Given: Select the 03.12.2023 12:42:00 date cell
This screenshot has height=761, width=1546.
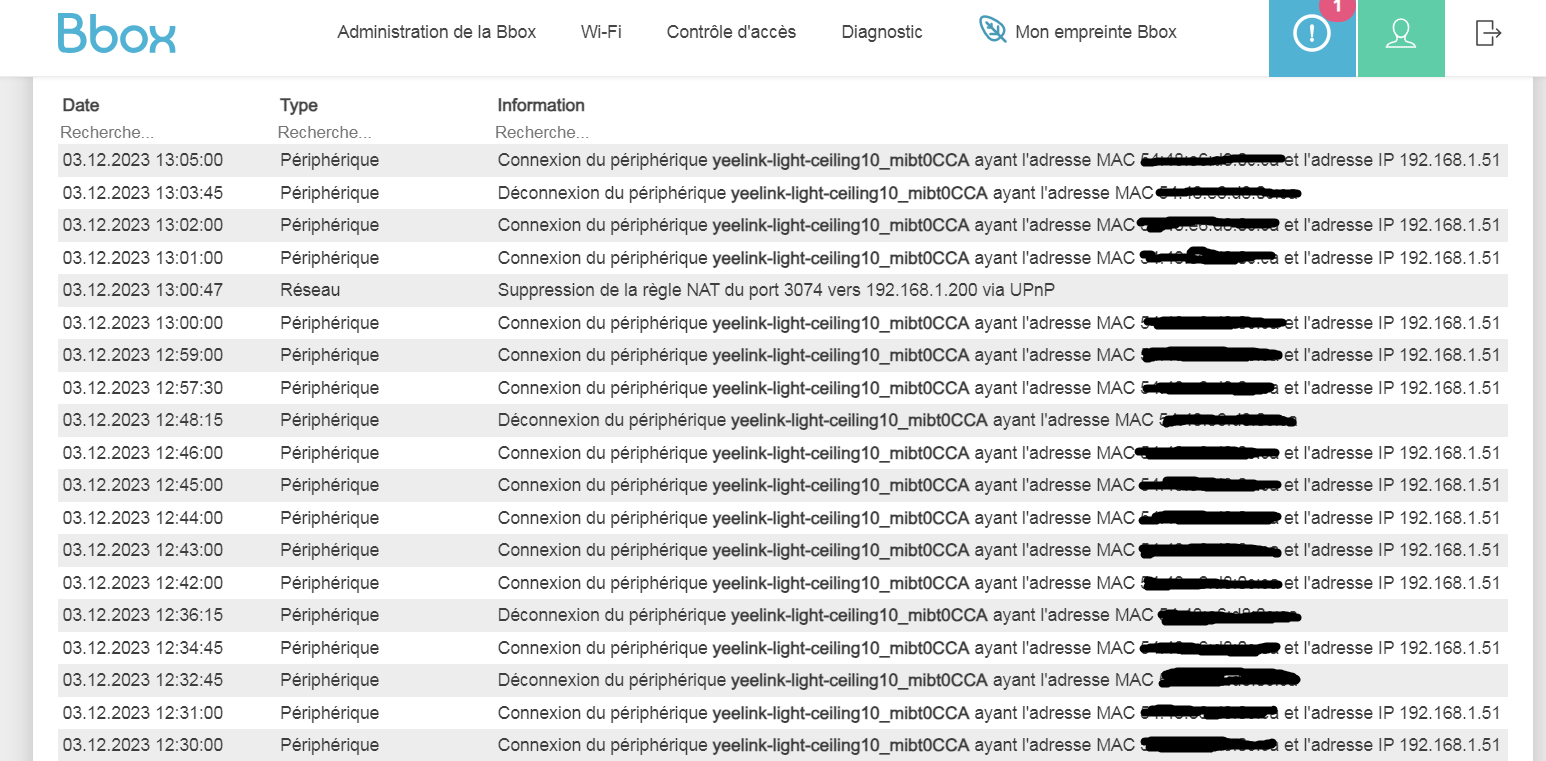Looking at the screenshot, I should tap(143, 583).
